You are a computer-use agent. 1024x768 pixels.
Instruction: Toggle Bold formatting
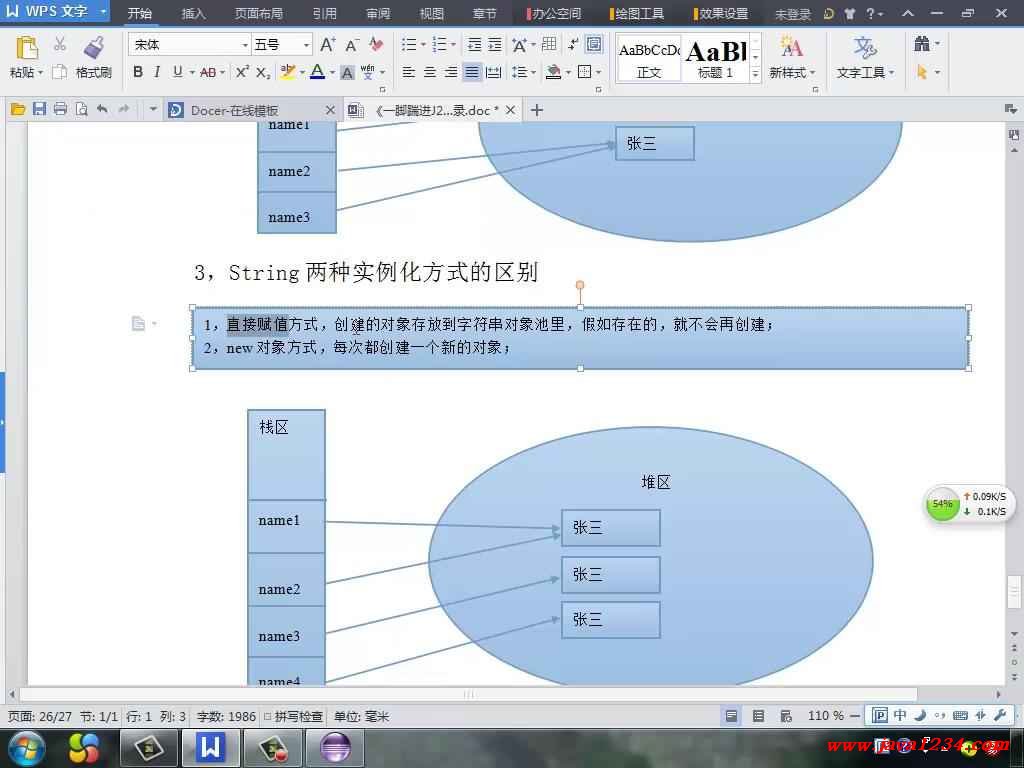point(138,72)
